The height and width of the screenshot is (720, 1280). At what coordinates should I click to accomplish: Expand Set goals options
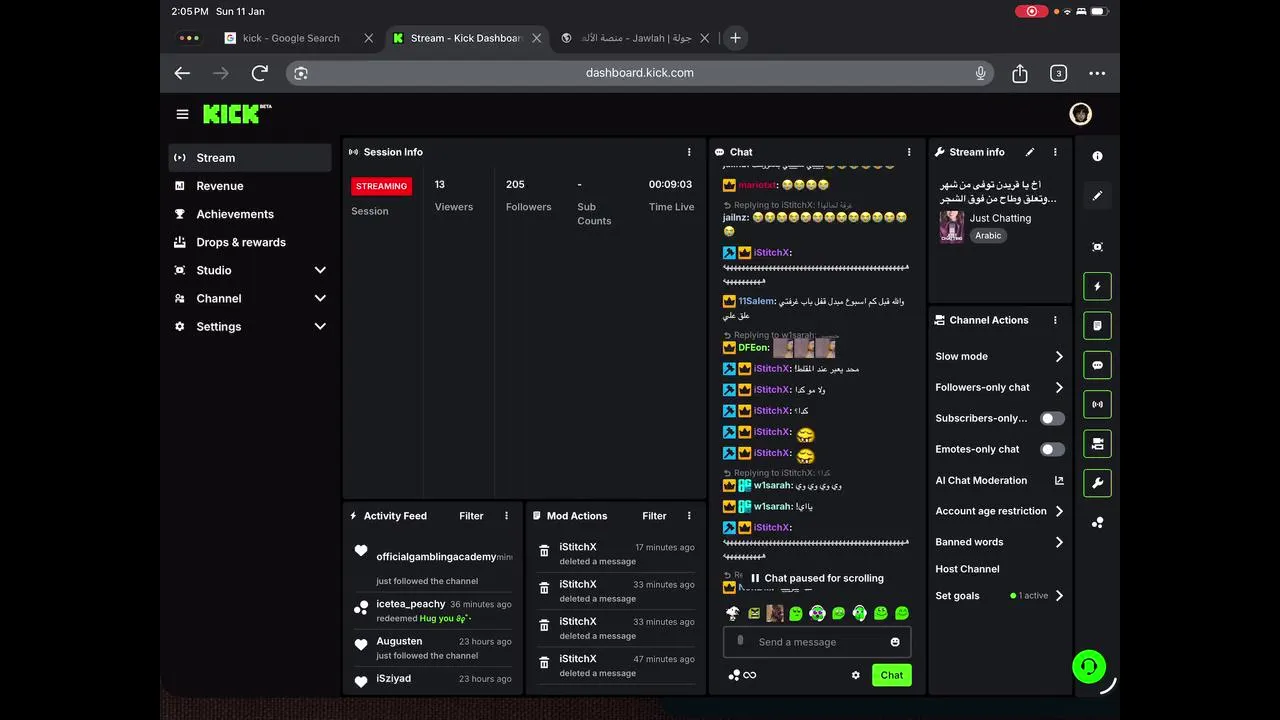tap(1059, 596)
